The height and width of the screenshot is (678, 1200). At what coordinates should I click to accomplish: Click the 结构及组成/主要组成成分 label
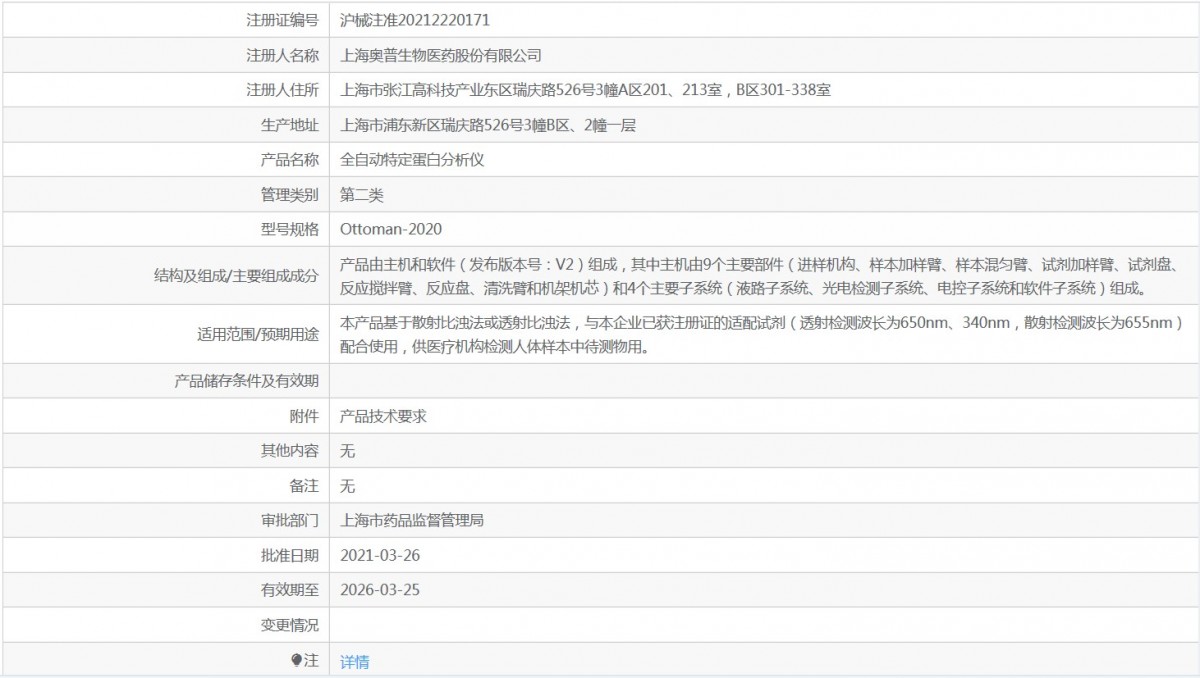(x=238, y=276)
